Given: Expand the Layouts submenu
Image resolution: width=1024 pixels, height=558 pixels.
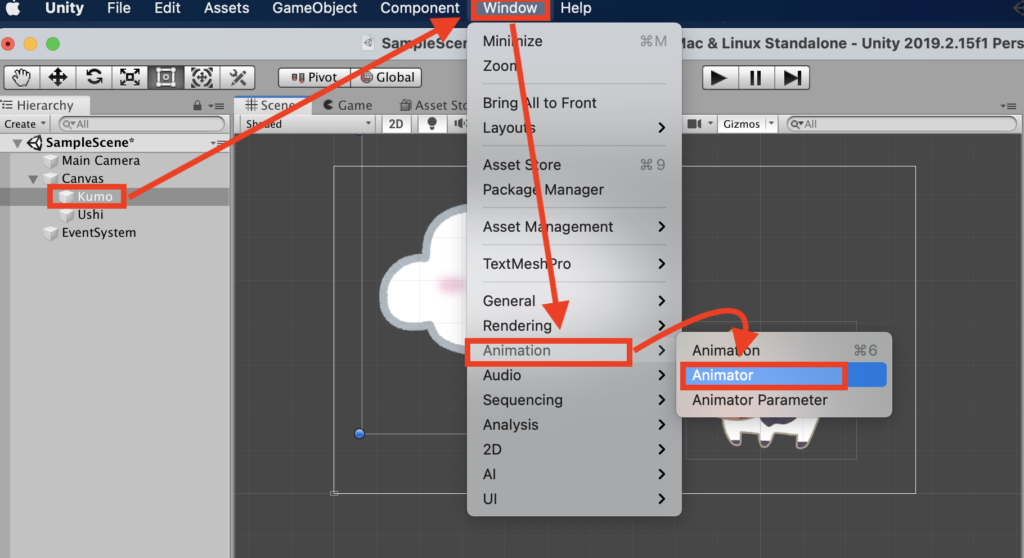Looking at the screenshot, I should tap(574, 127).
